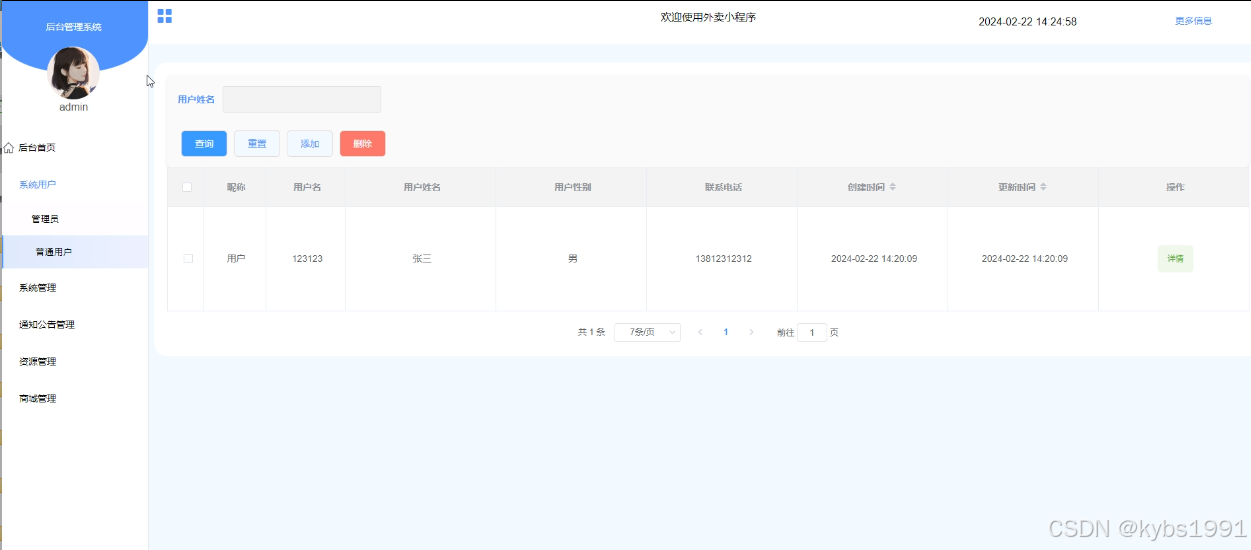Click the 重置 button
Screen dimensions: 1251x550
coord(257,144)
